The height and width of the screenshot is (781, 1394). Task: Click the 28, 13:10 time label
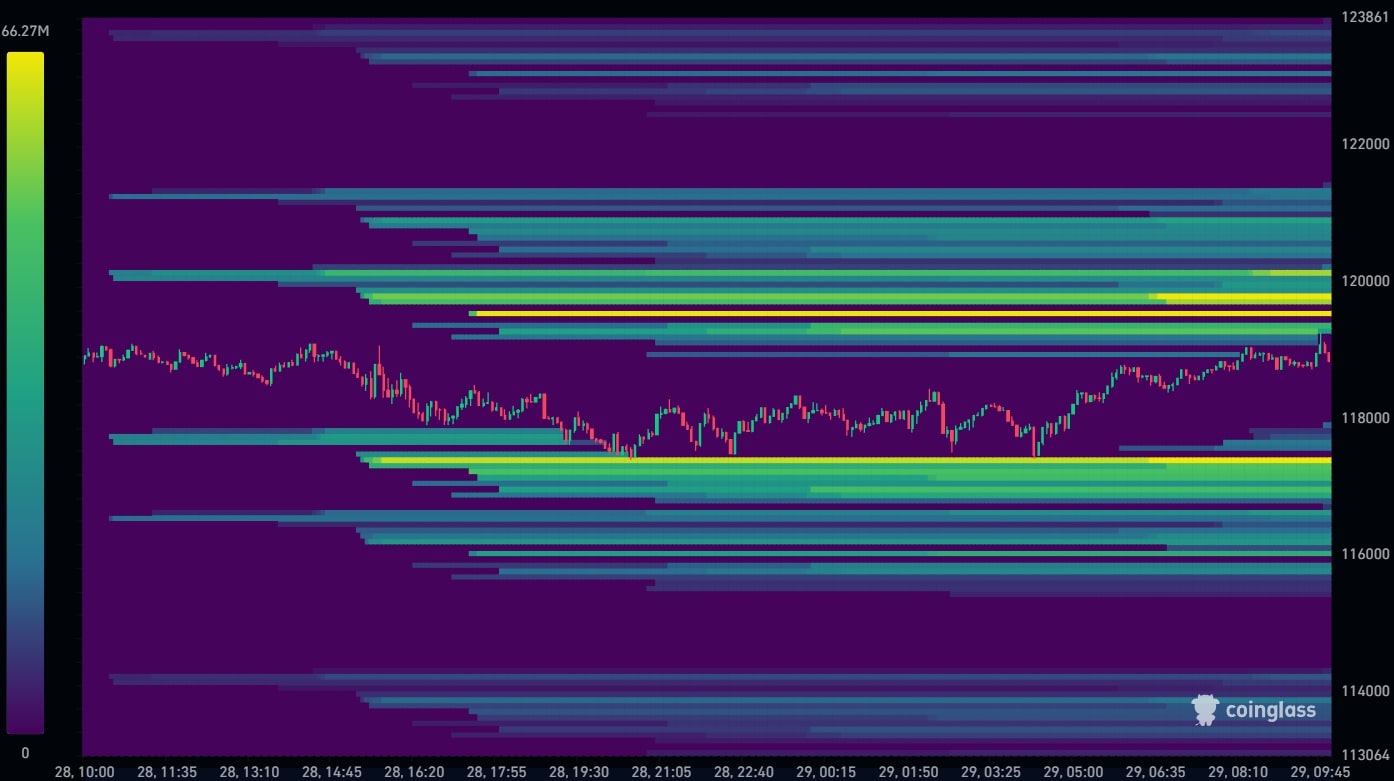(x=249, y=772)
